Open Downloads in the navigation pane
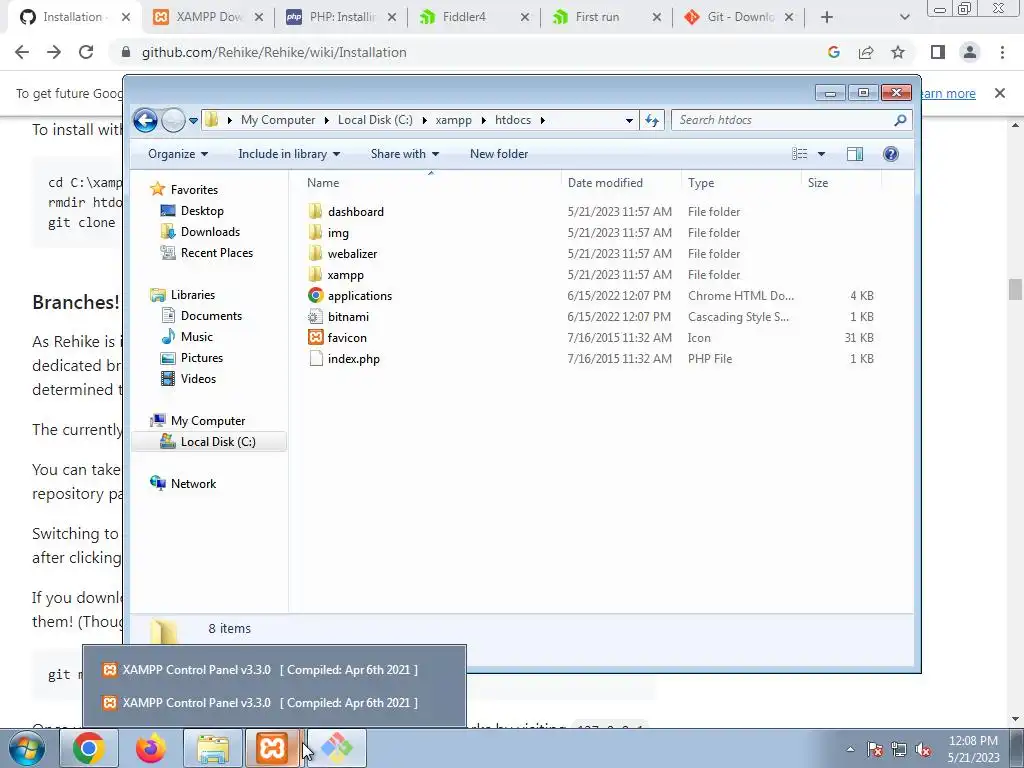1024x768 pixels. pyautogui.click(x=210, y=232)
